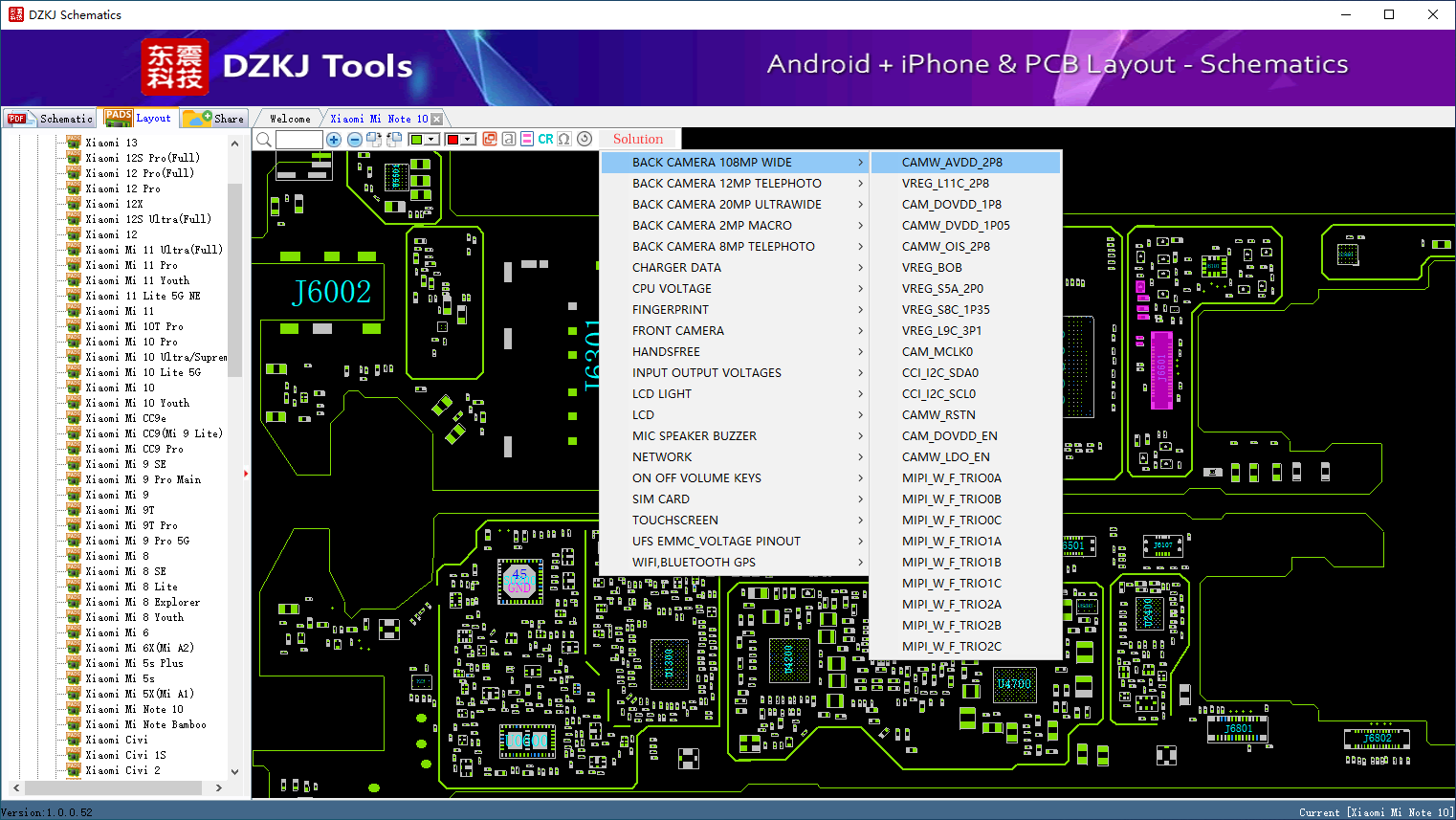Click the PADS icon beside Xiaomi Mi 8
Image resolution: width=1456 pixels, height=820 pixels.
point(74,556)
